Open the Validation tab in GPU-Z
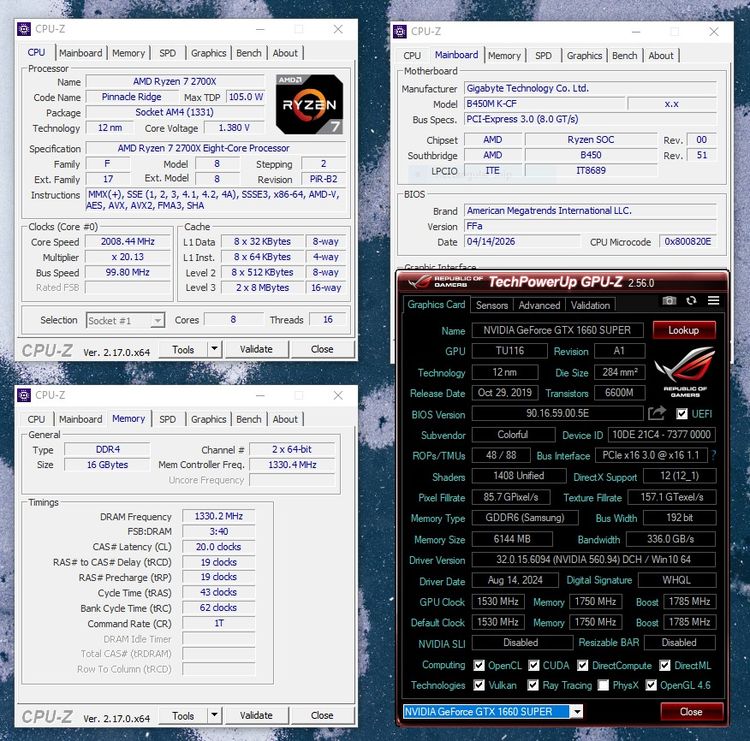This screenshot has height=741, width=750. point(590,305)
